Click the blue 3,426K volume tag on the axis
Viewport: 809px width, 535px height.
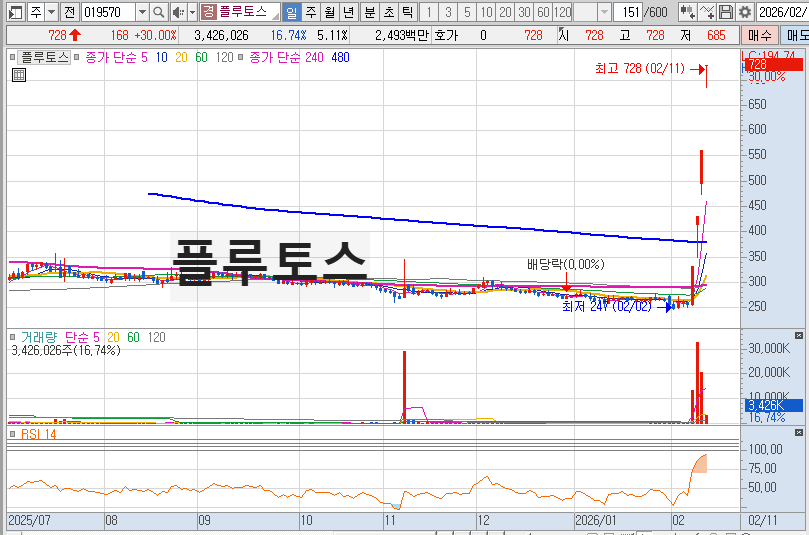[774, 406]
